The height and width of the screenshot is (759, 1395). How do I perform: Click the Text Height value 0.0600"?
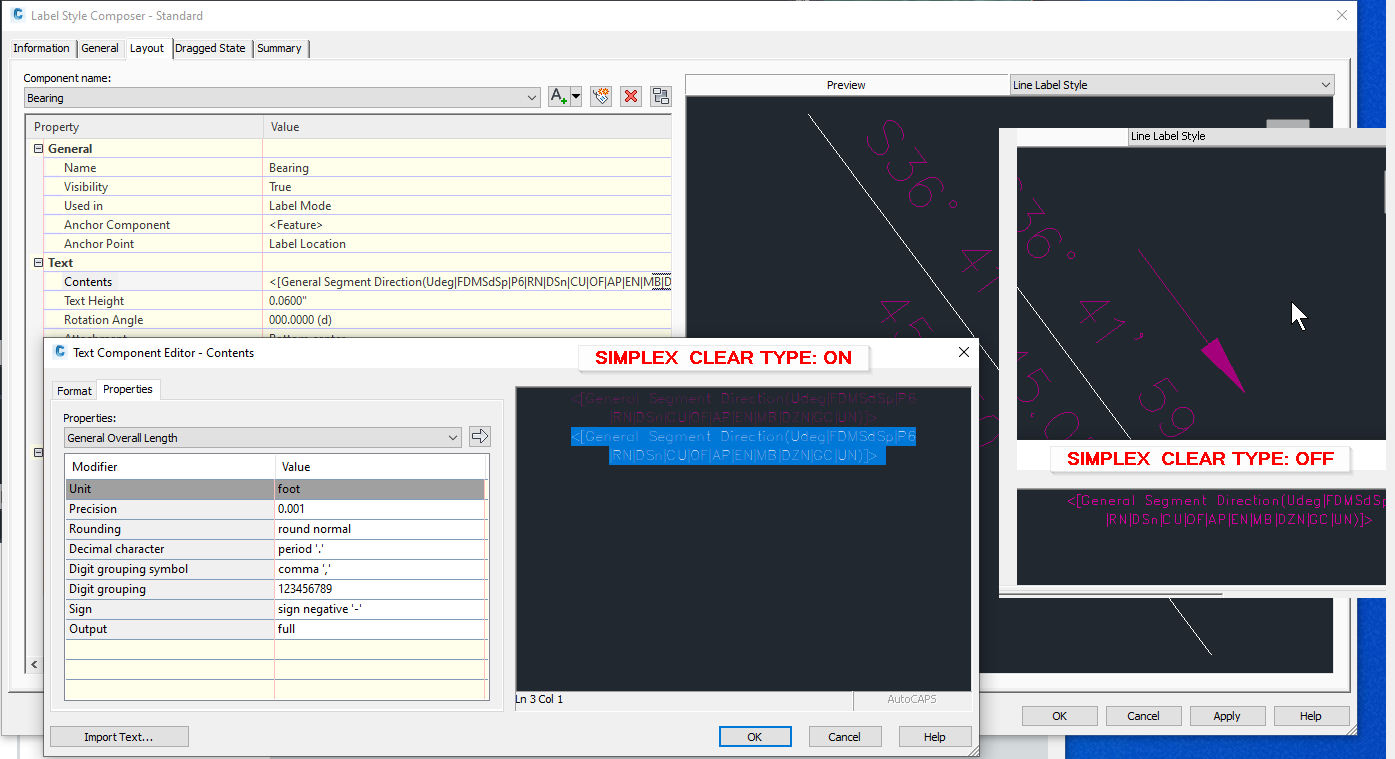tap(288, 301)
